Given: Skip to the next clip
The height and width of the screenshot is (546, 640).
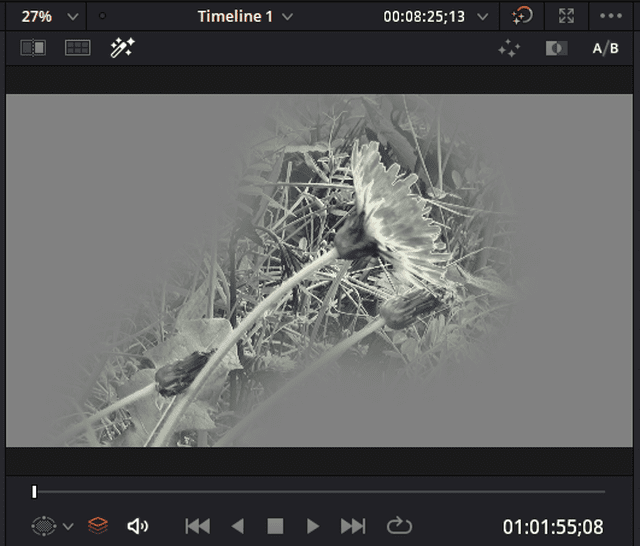Looking at the screenshot, I should pyautogui.click(x=353, y=526).
